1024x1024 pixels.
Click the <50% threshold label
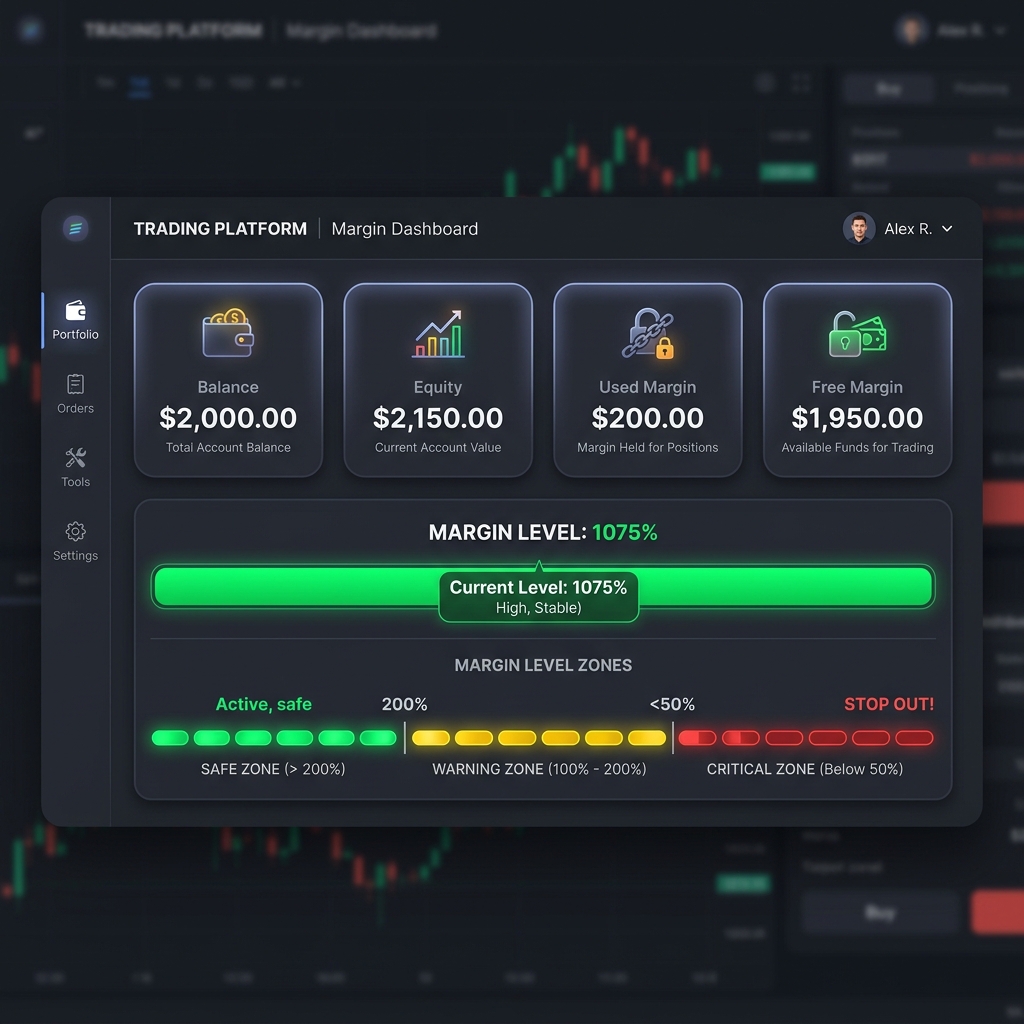672,704
